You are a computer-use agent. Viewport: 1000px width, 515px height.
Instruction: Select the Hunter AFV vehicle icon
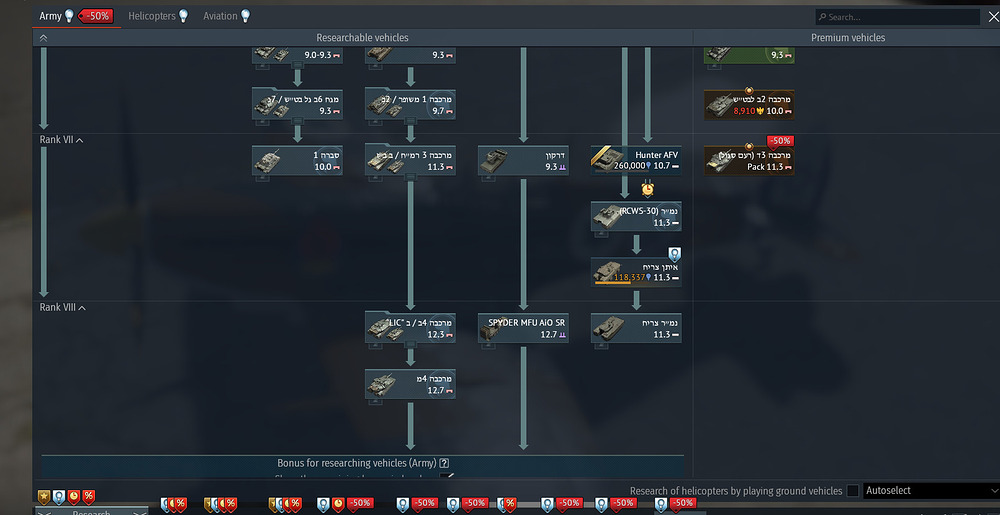click(x=607, y=160)
